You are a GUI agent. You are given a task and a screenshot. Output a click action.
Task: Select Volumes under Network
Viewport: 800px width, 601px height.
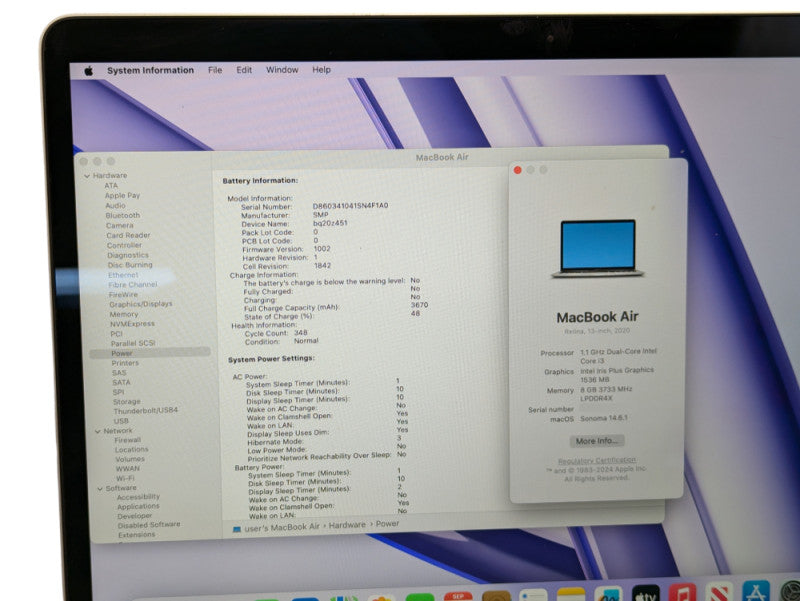coord(130,459)
